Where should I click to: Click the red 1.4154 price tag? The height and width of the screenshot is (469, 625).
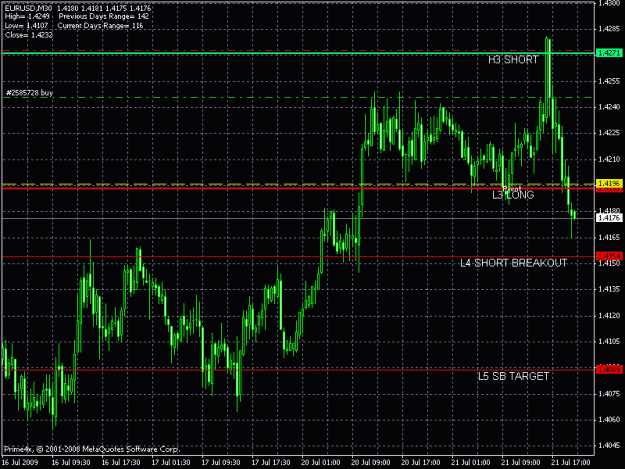pos(609,256)
